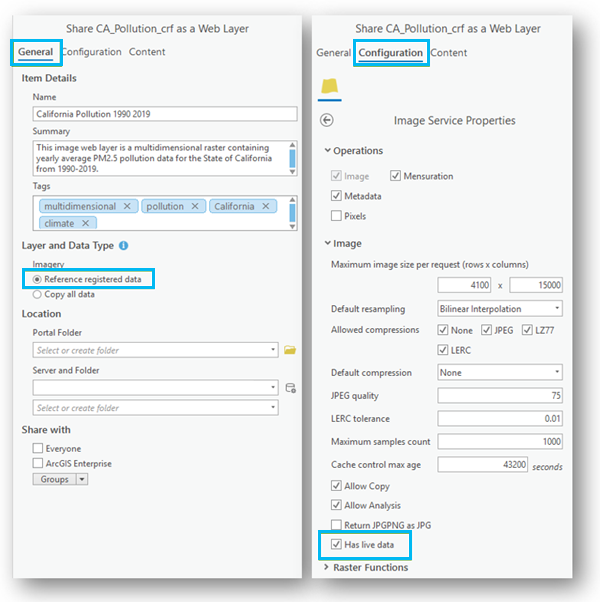Remove the pollution tag
600x602 pixels.
pos(195,206)
